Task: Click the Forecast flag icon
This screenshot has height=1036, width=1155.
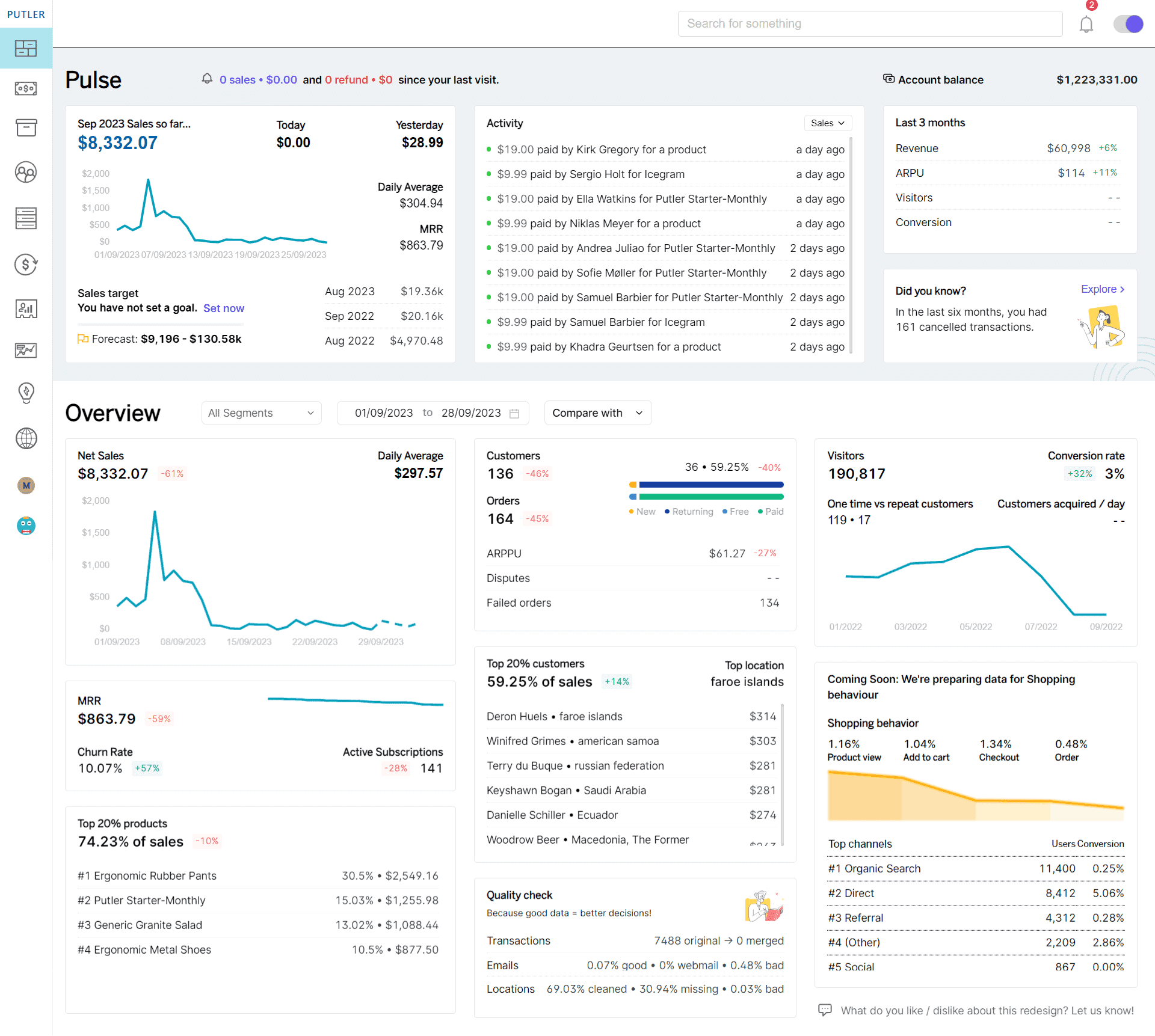Action: [83, 339]
